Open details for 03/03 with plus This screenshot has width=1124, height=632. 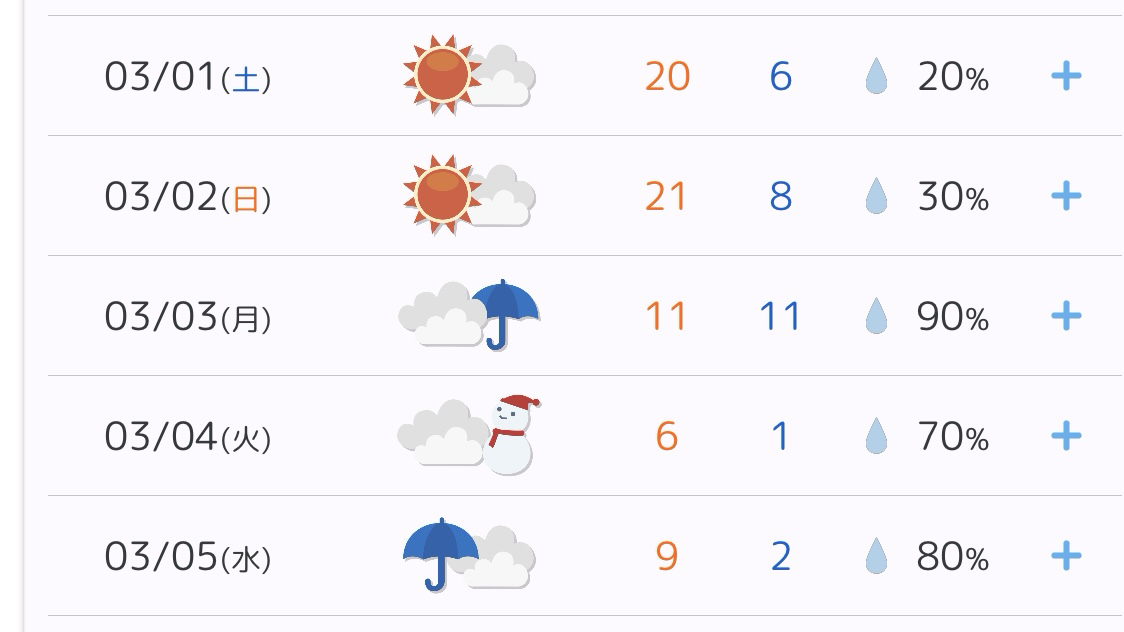click(x=1066, y=316)
